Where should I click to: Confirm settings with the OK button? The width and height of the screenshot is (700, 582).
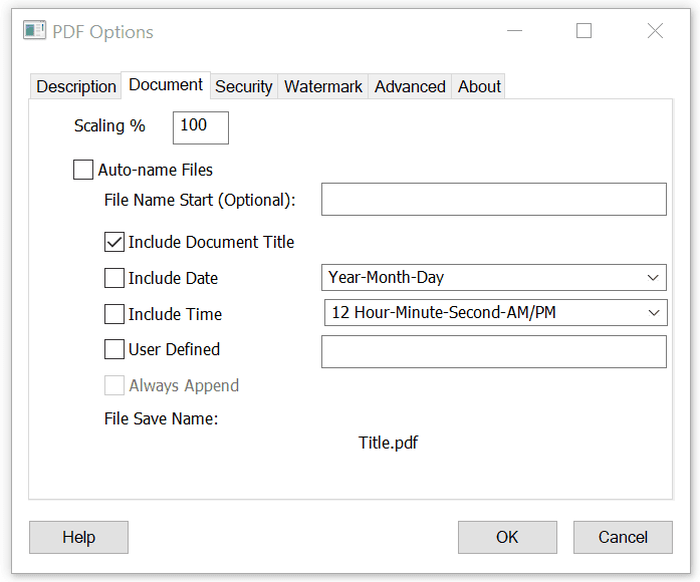click(507, 537)
